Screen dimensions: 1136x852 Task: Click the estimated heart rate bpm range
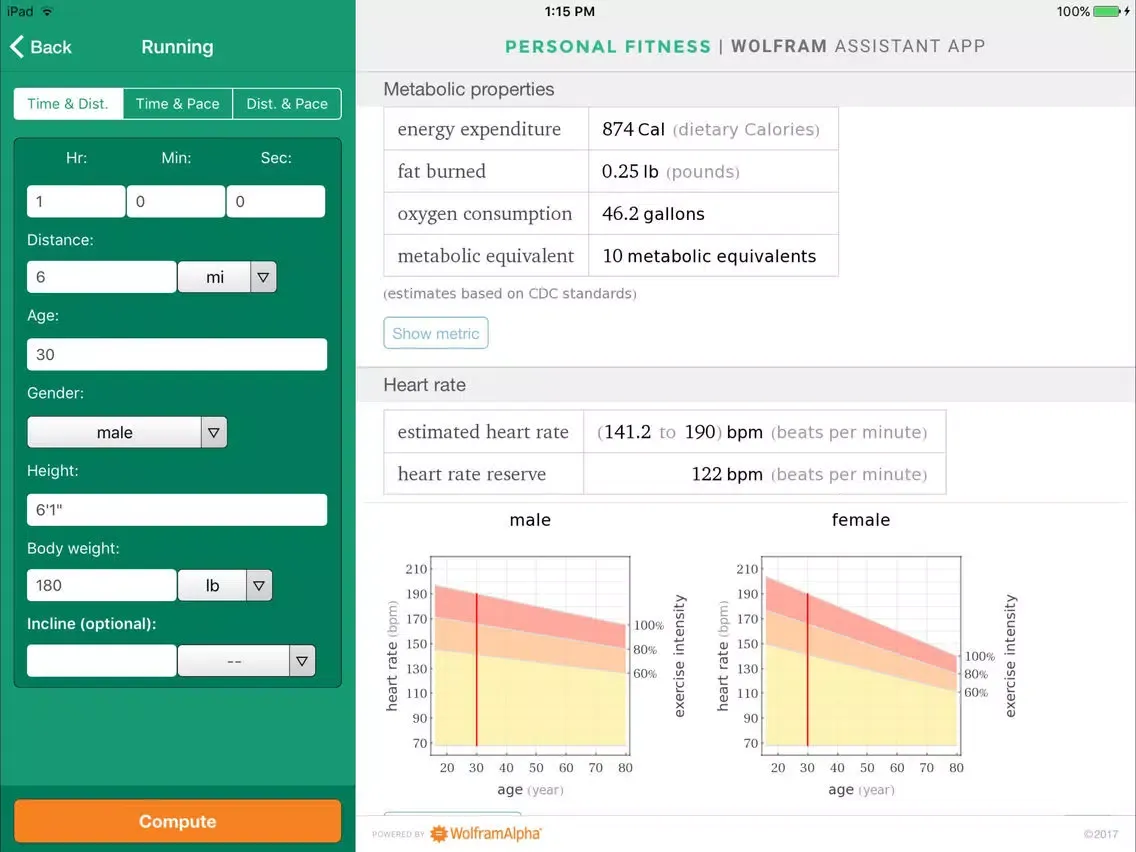tap(762, 432)
